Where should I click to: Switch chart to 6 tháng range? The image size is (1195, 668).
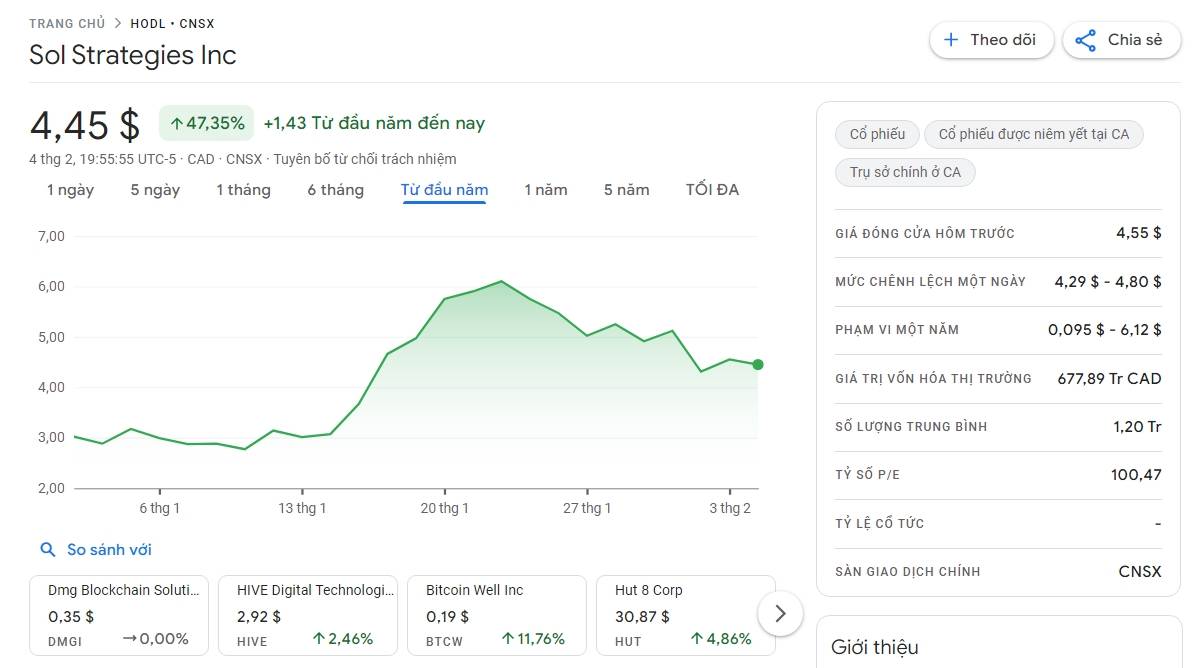coord(335,190)
